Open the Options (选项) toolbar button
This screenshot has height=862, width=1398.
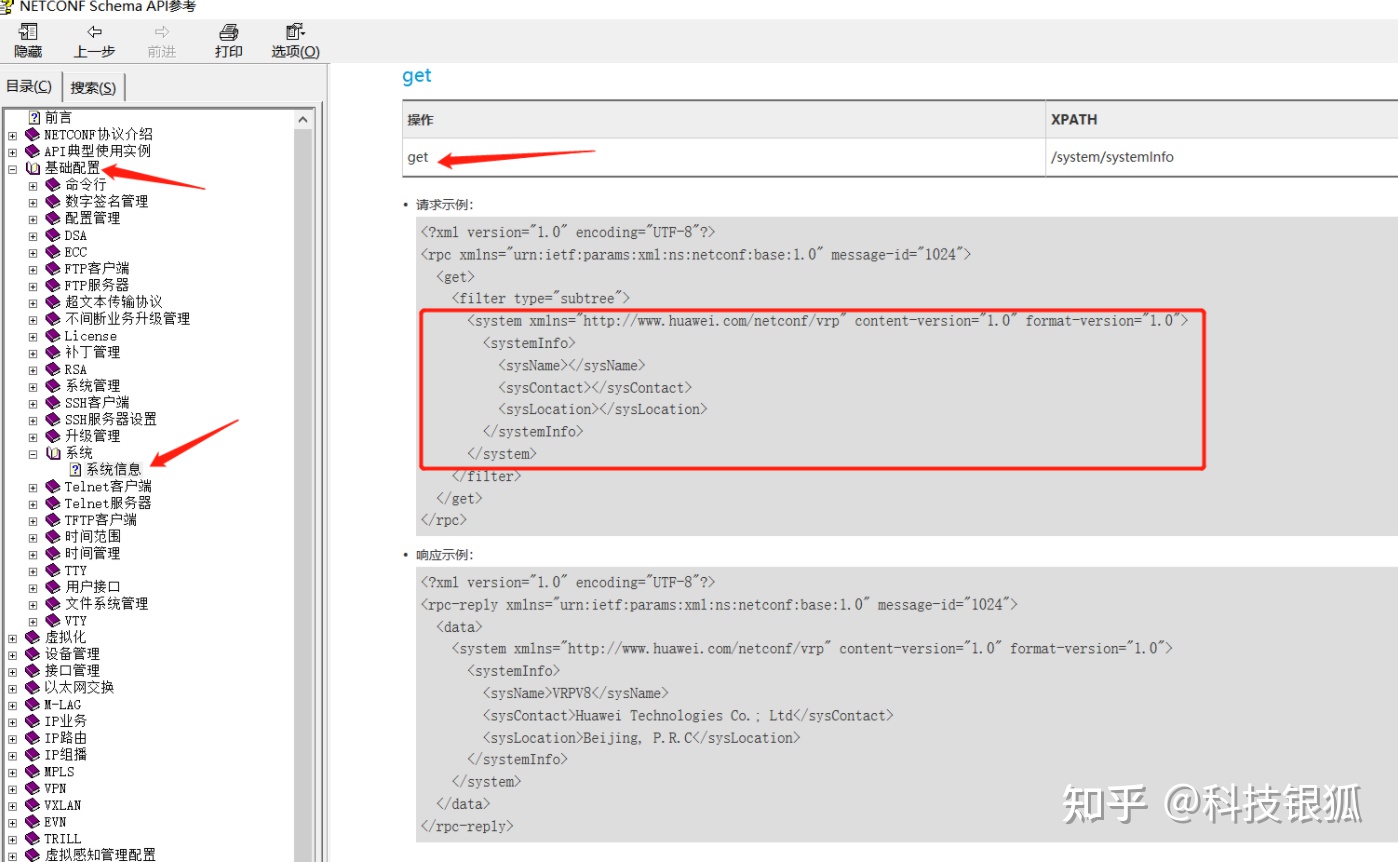pos(295,41)
